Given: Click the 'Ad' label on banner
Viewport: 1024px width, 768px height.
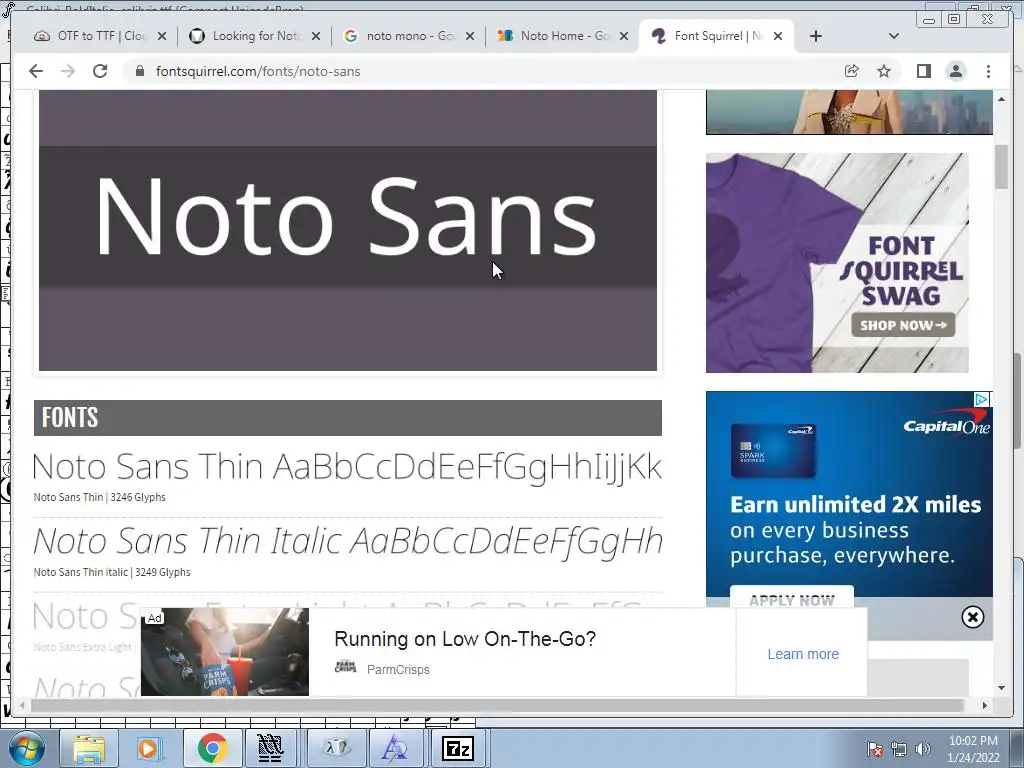Looking at the screenshot, I should point(154,618).
